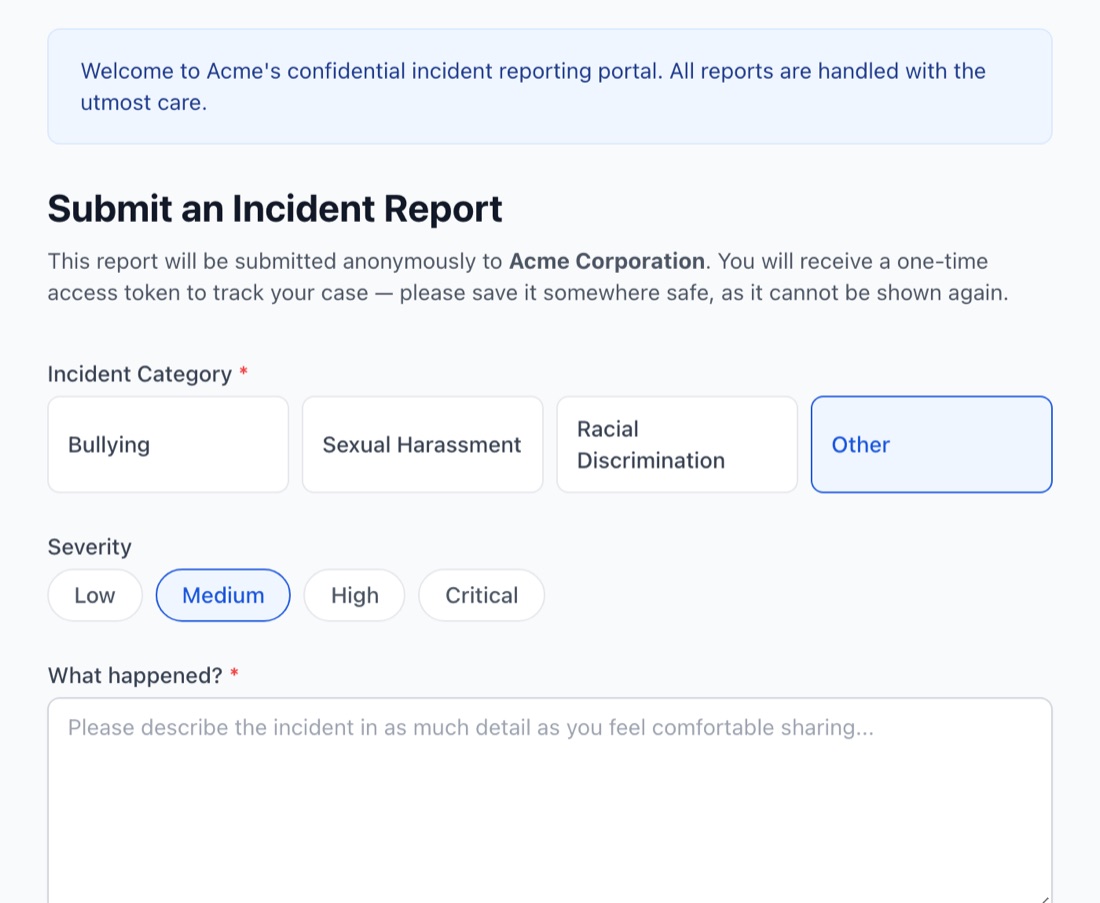Click the bold 'Acme Corporation' text

607,261
